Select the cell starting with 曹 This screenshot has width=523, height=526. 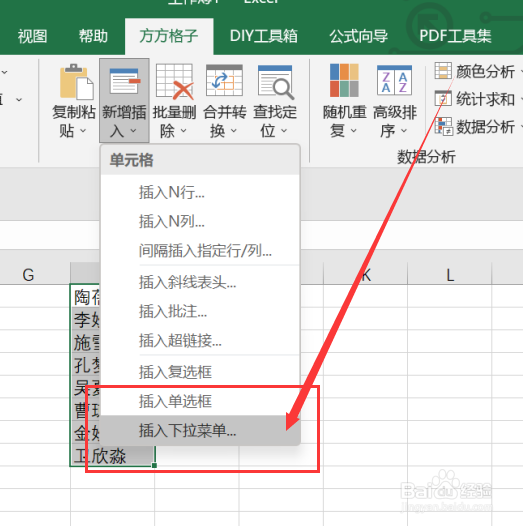[86, 410]
